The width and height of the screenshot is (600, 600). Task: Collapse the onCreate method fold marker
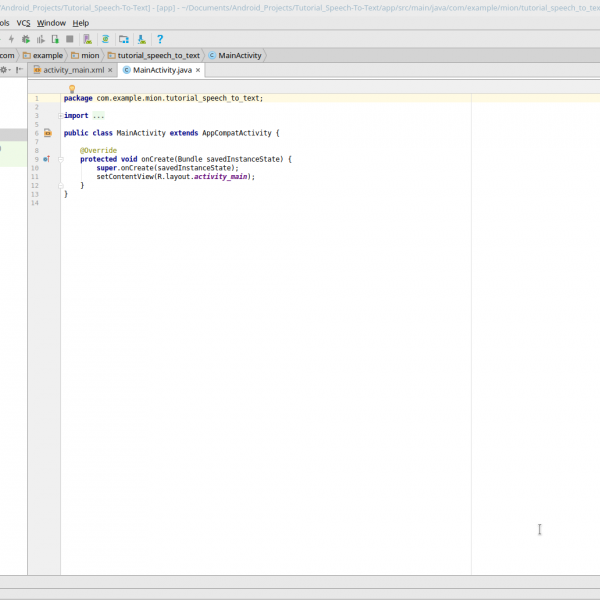[62, 159]
